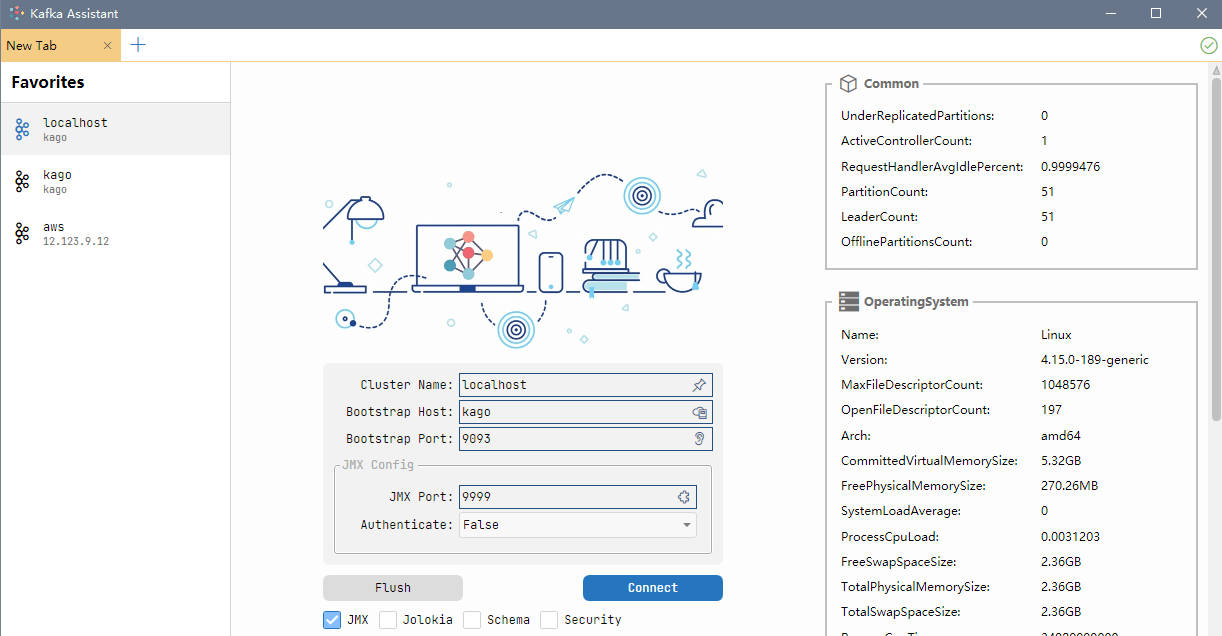Click the Bootstrap Host input field
Viewport: 1222px width, 636px height.
(x=586, y=412)
